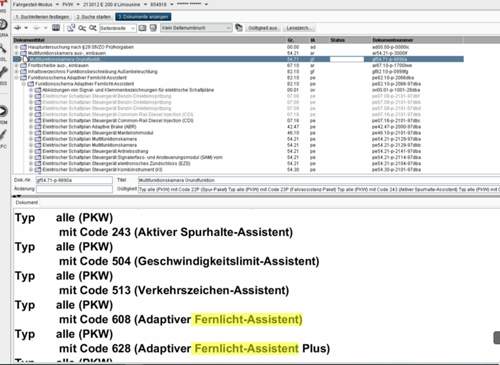This screenshot has height=365, width=500.
Task: Open the back arrow history dropdown
Action: point(26,28)
